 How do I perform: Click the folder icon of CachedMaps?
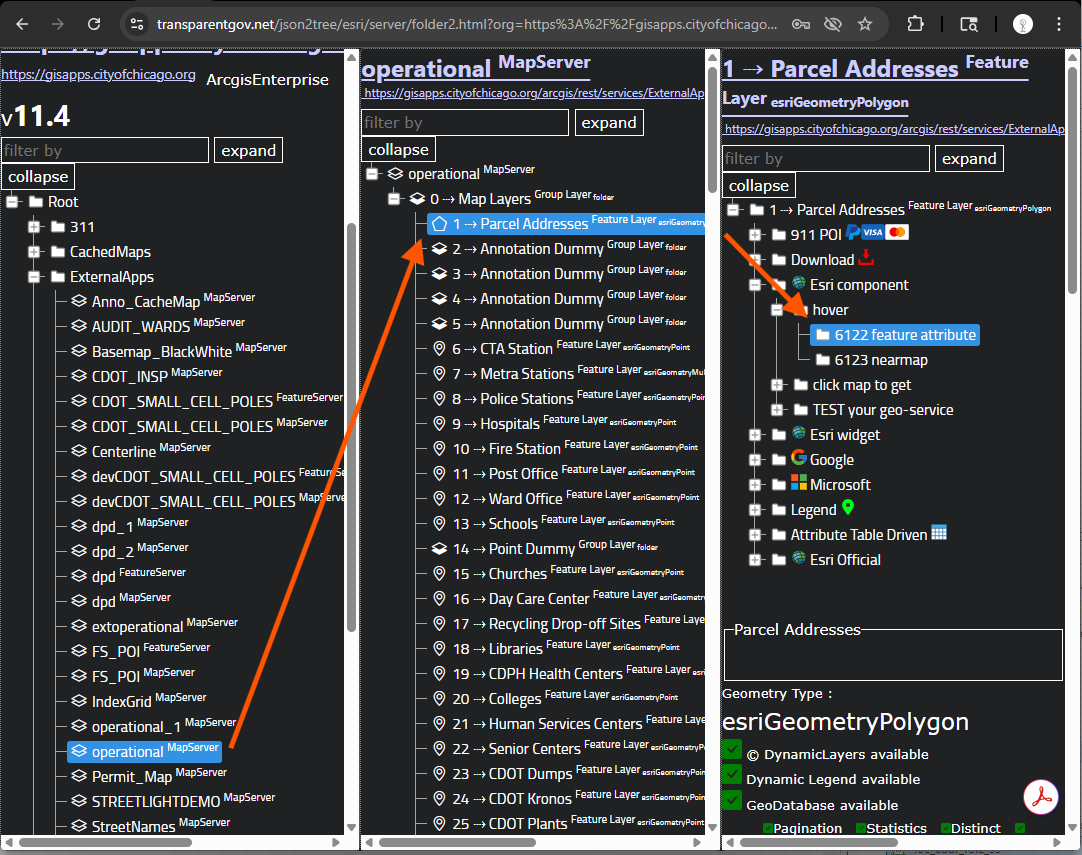pyautogui.click(x=58, y=252)
